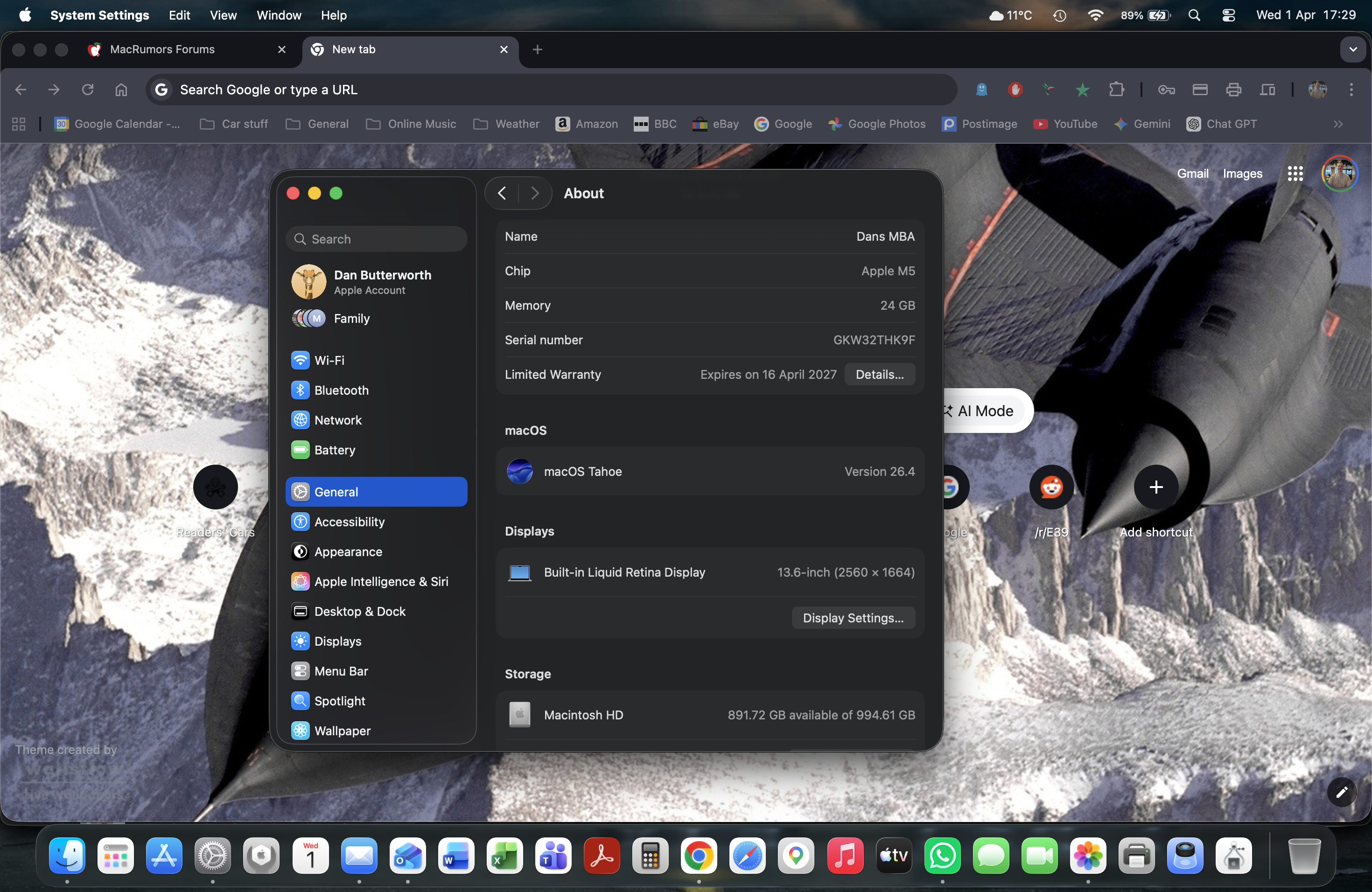The width and height of the screenshot is (1372, 892).
Task: Open Google apps grid
Action: click(1295, 174)
